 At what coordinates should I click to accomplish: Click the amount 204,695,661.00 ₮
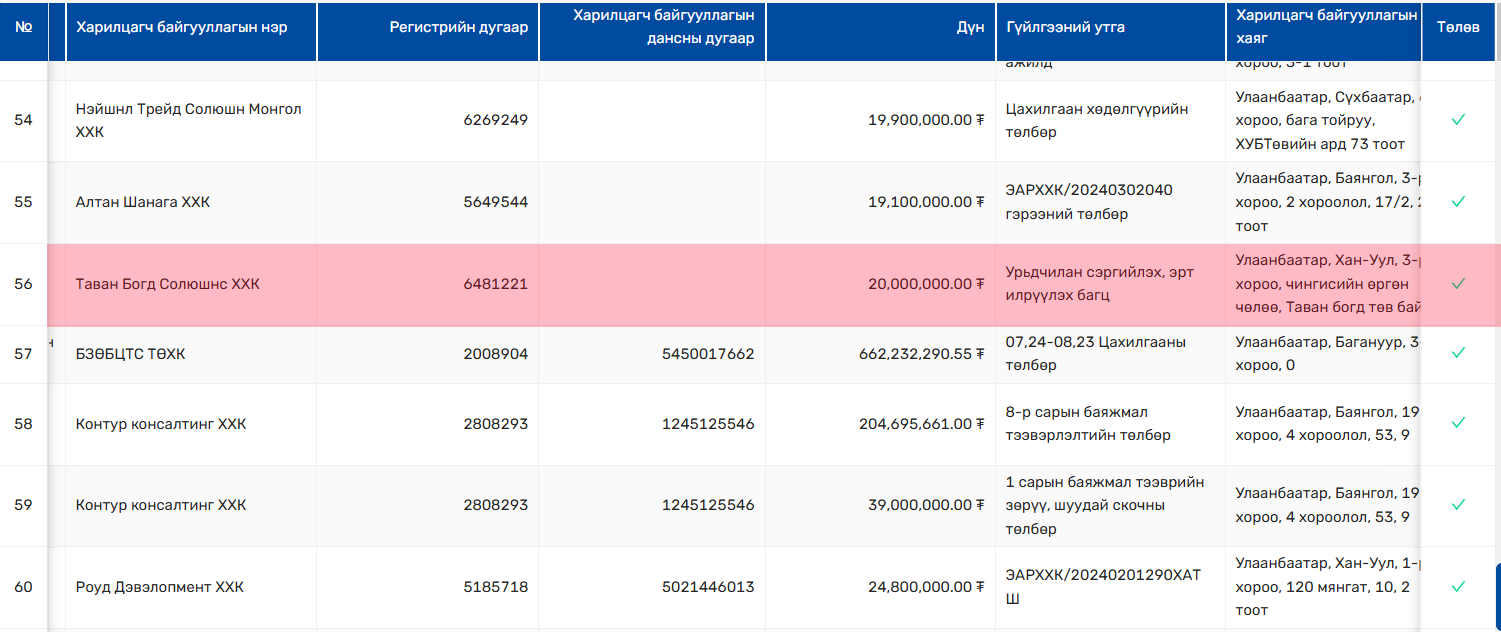pos(922,424)
